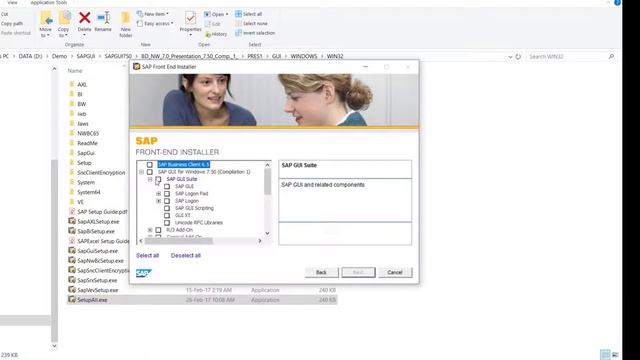The image size is (640, 360).
Task: Click SAP logo at installer bottom-left
Action: click(144, 273)
